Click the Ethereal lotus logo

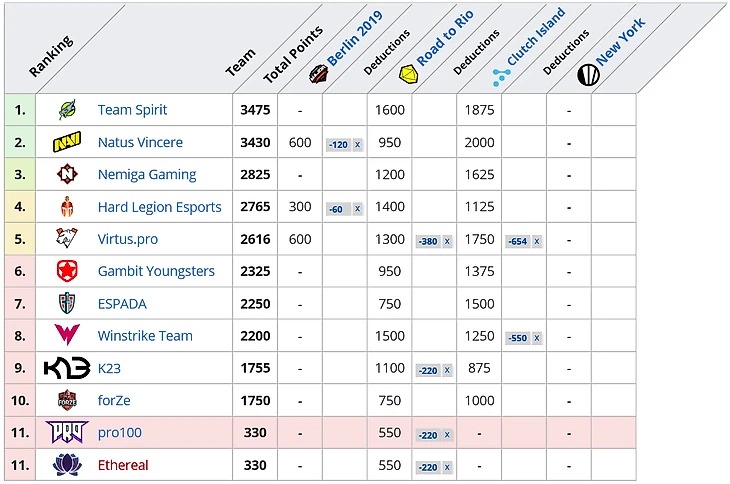coord(67,465)
